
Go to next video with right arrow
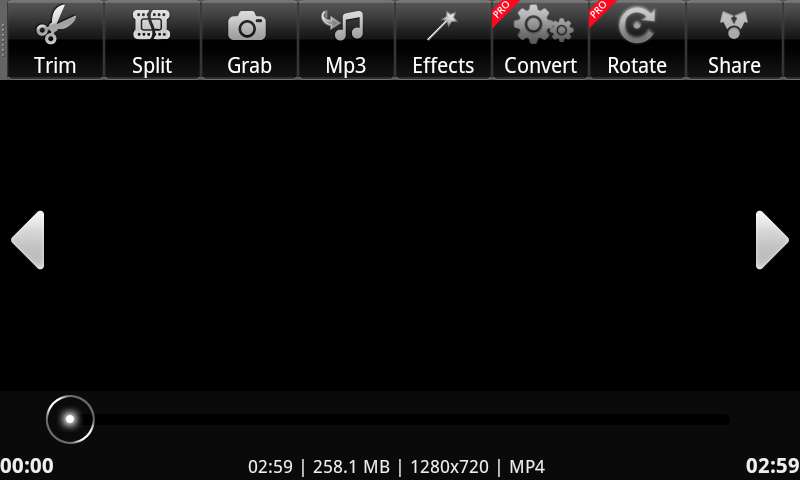(x=772, y=240)
